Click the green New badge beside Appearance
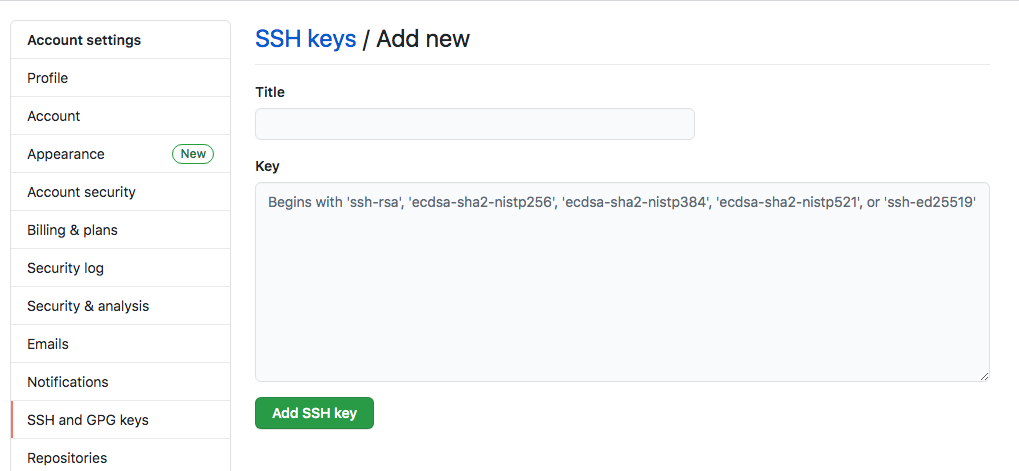The image size is (1019, 471). (x=193, y=154)
